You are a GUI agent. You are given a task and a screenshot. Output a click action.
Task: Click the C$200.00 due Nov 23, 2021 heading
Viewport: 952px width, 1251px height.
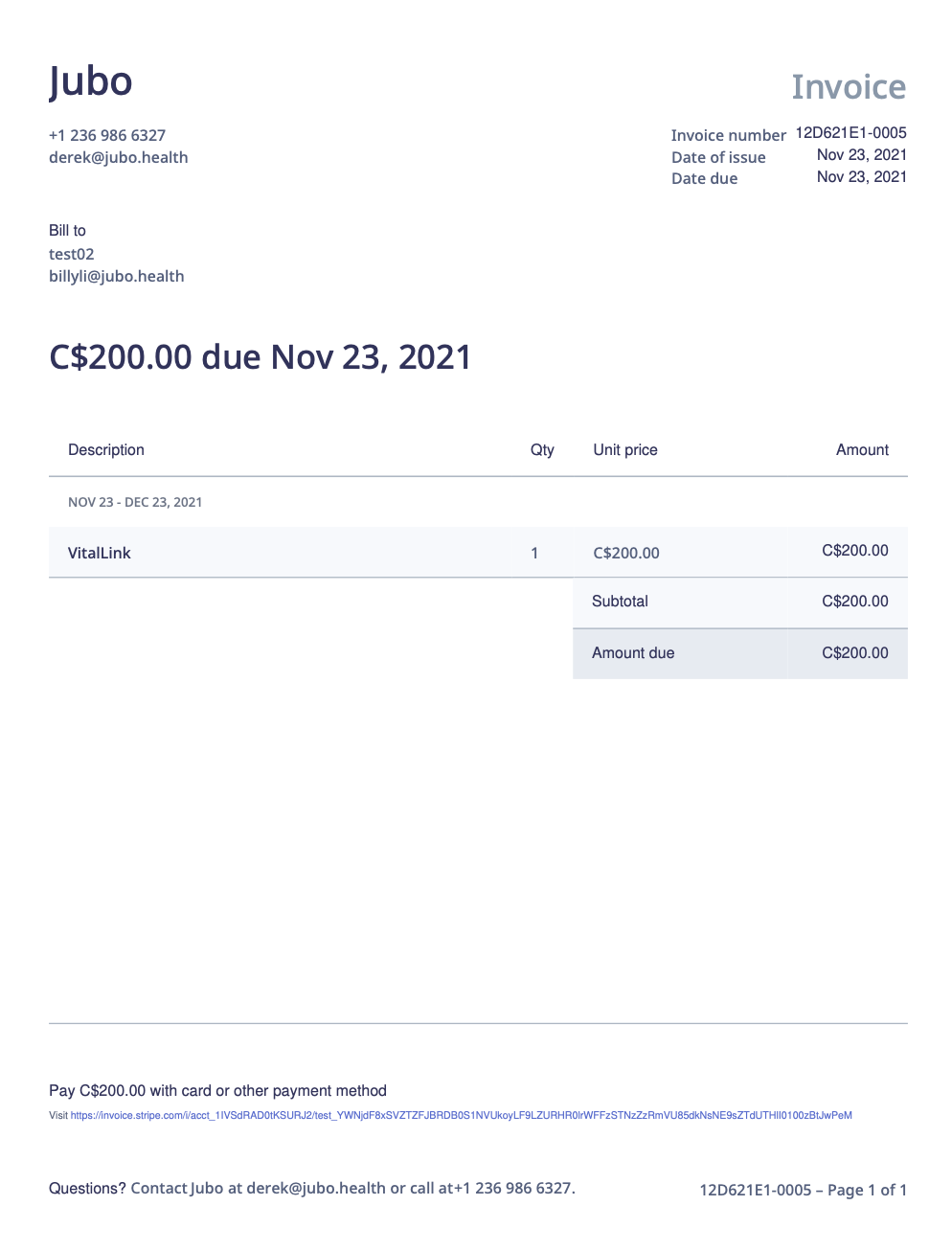tap(261, 357)
